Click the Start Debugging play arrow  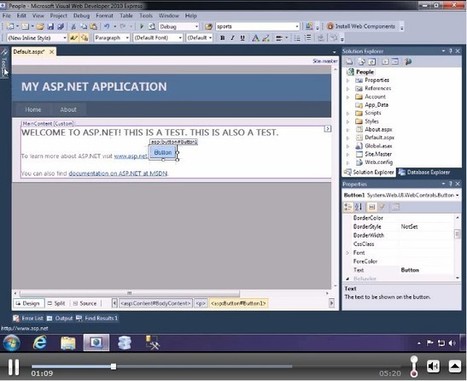point(142,26)
